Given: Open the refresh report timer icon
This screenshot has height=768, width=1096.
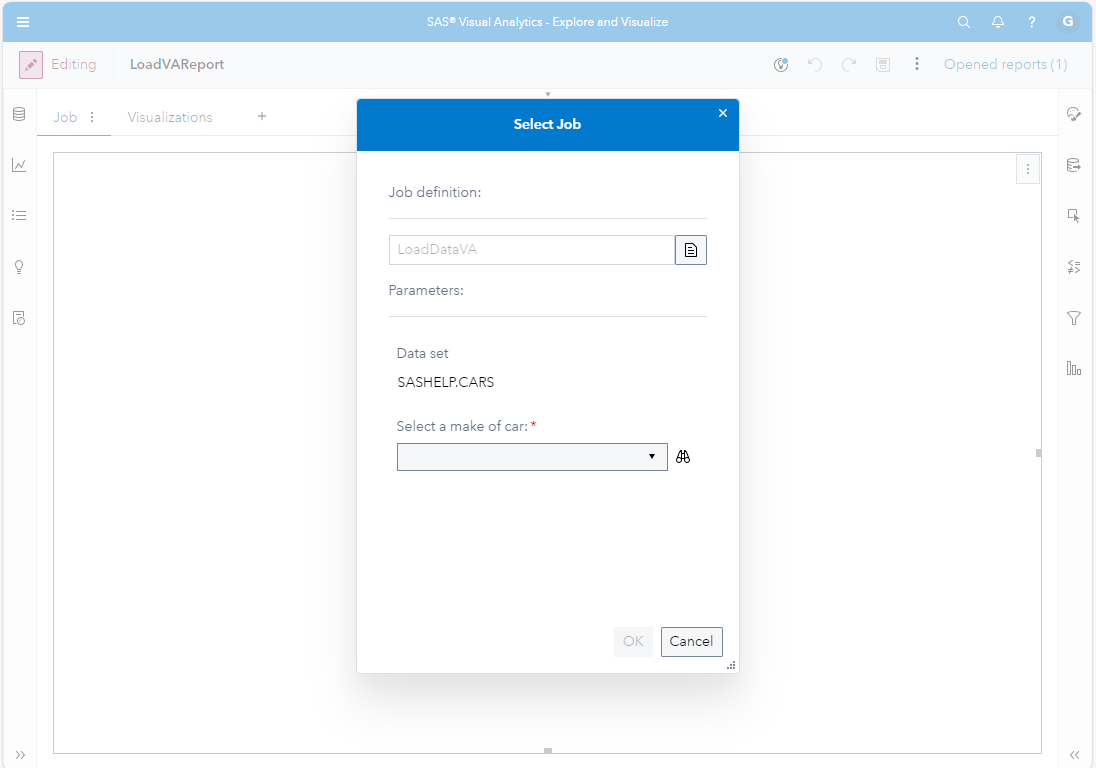Looking at the screenshot, I should tap(781, 63).
